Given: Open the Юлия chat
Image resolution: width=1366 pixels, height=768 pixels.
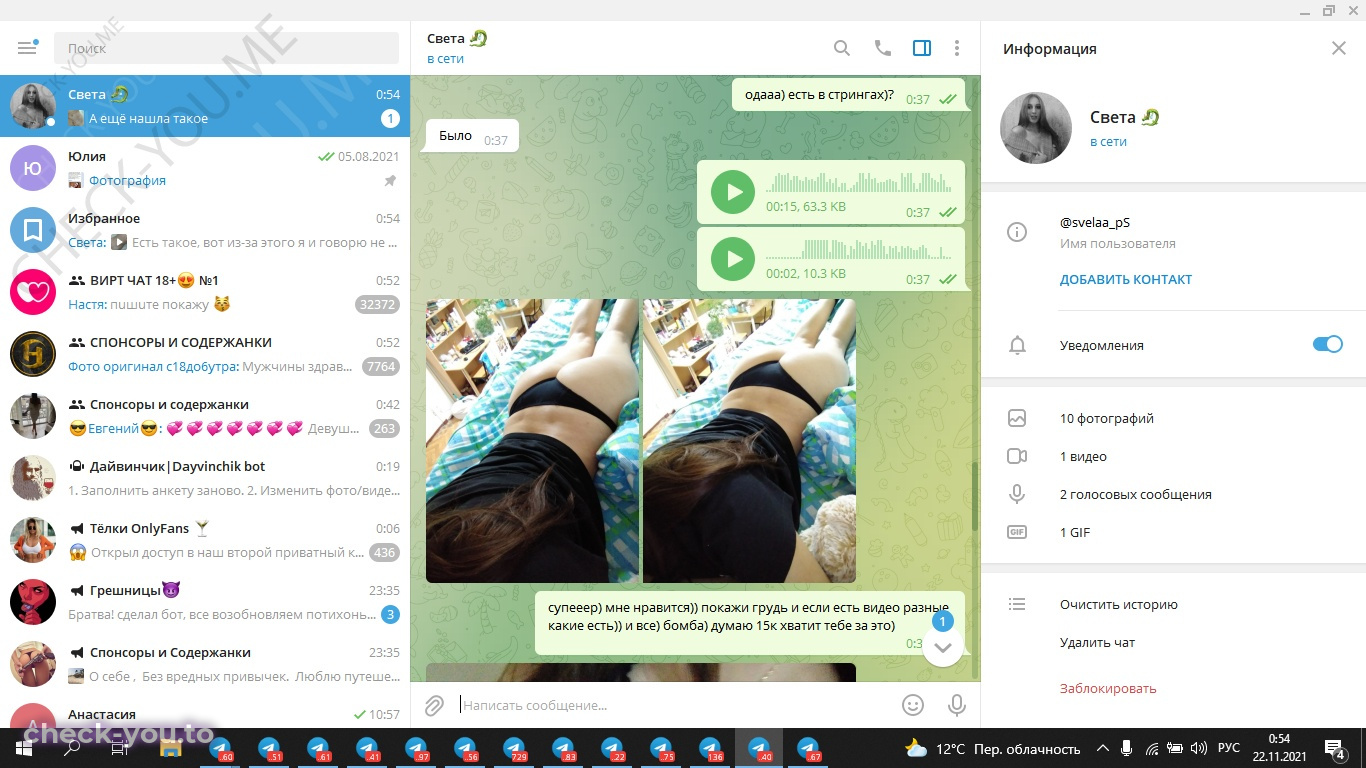Looking at the screenshot, I should pos(205,168).
